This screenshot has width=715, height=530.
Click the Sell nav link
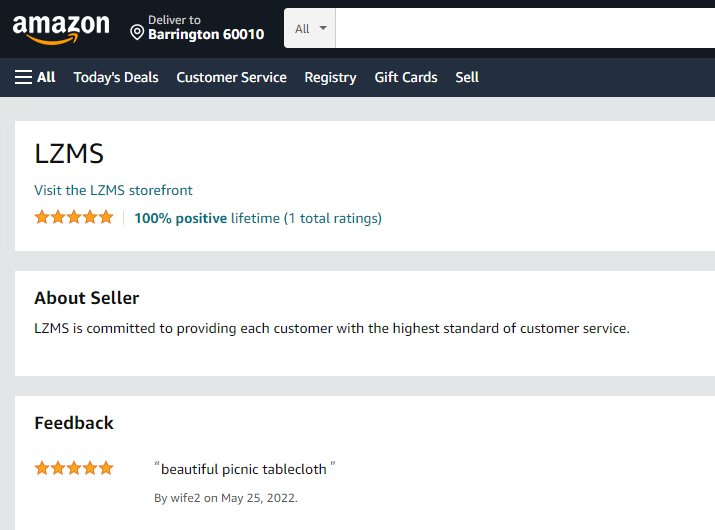click(467, 77)
